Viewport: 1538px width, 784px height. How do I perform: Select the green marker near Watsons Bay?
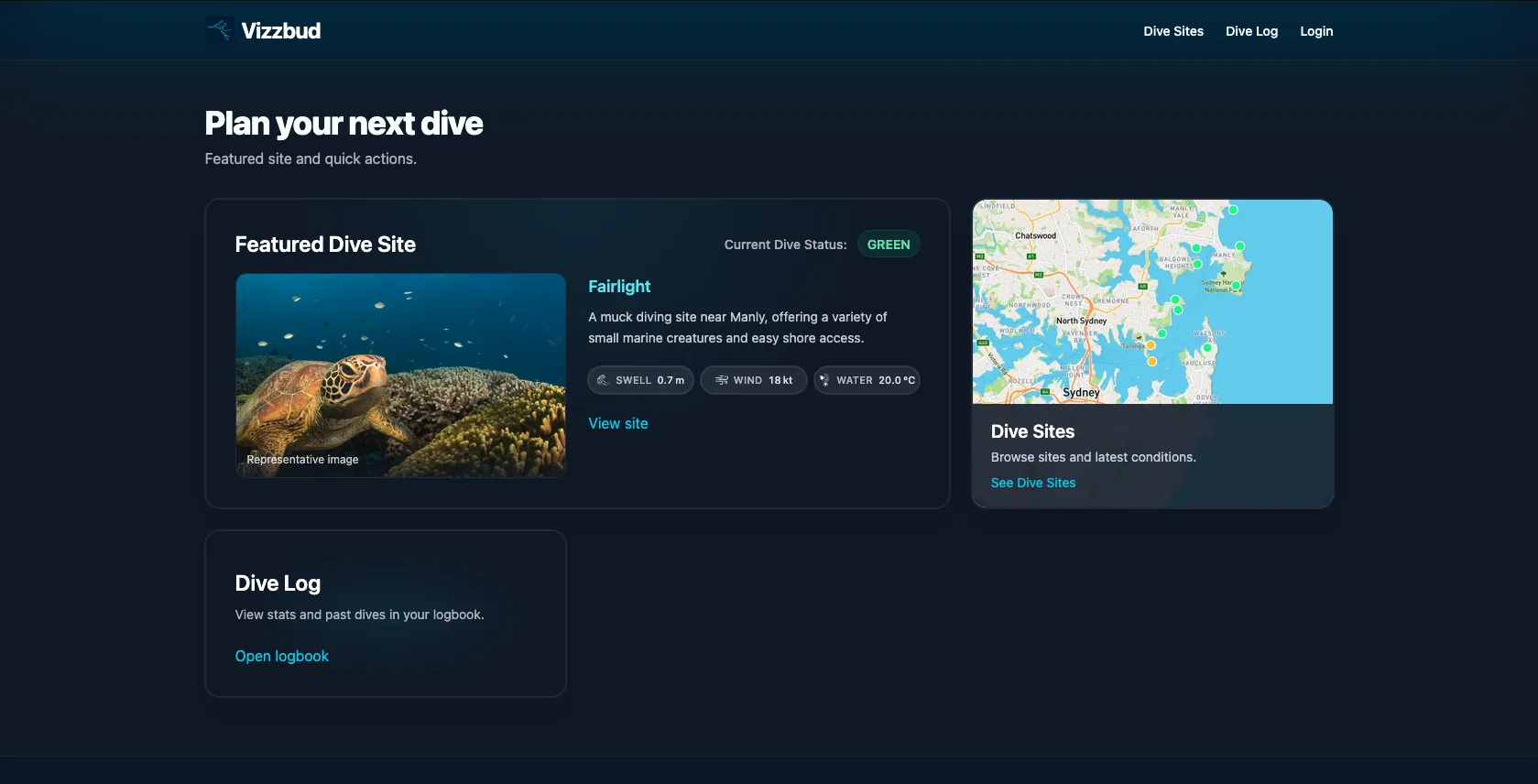1207,347
